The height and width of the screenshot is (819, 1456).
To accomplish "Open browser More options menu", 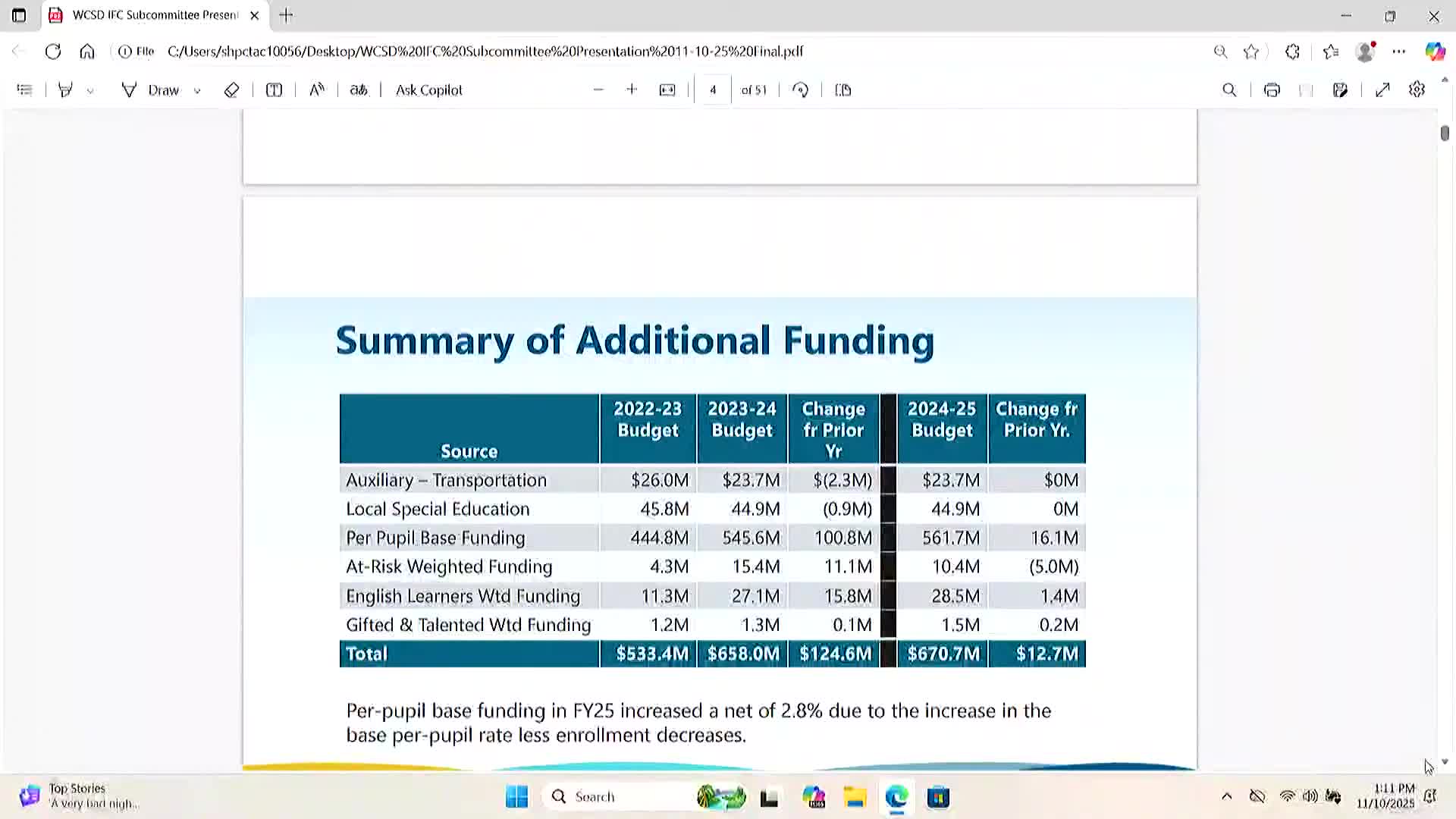I will point(1399,52).
